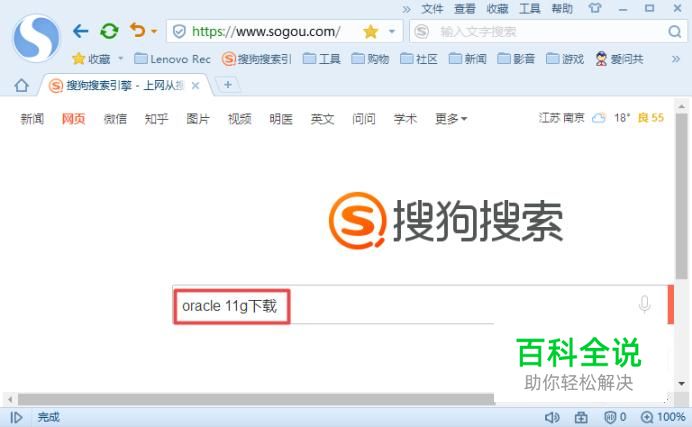Screen dimensions: 692x427
Task: Go to 微信 search
Action: (115, 119)
